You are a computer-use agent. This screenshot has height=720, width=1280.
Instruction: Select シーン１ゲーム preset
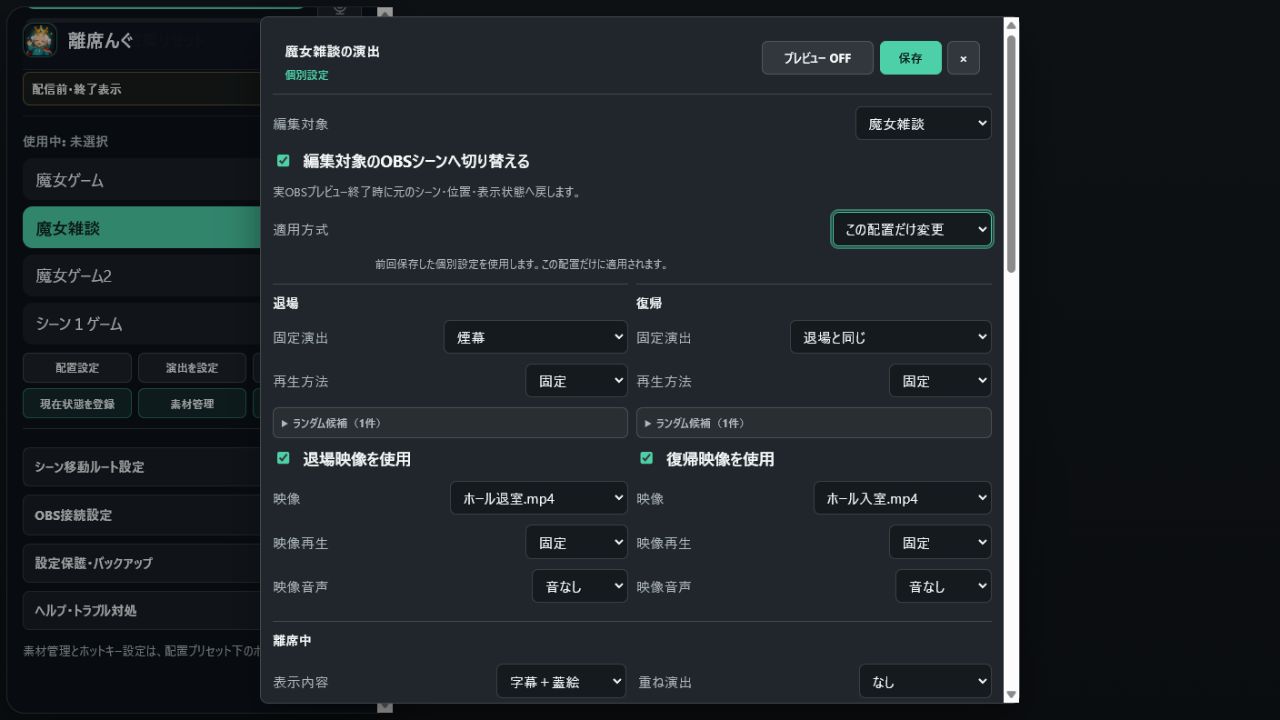coord(141,324)
